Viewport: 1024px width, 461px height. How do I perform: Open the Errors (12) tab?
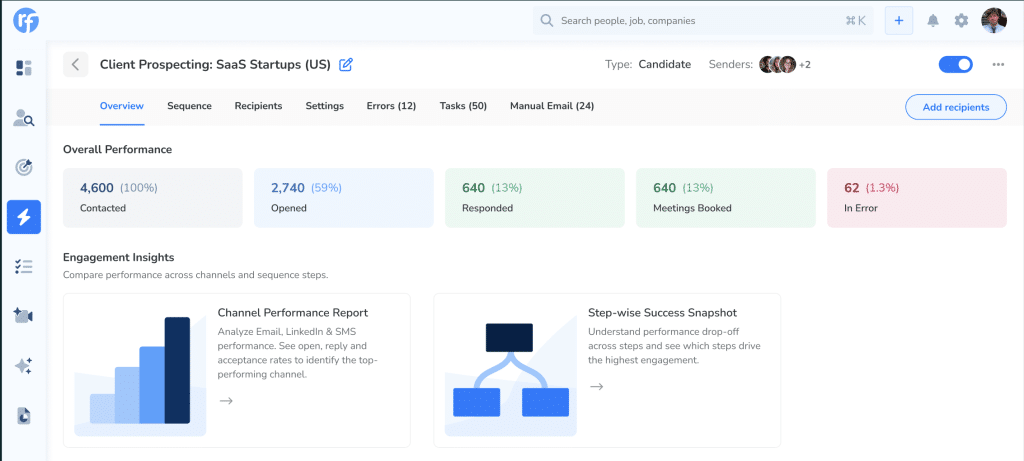tap(391, 106)
